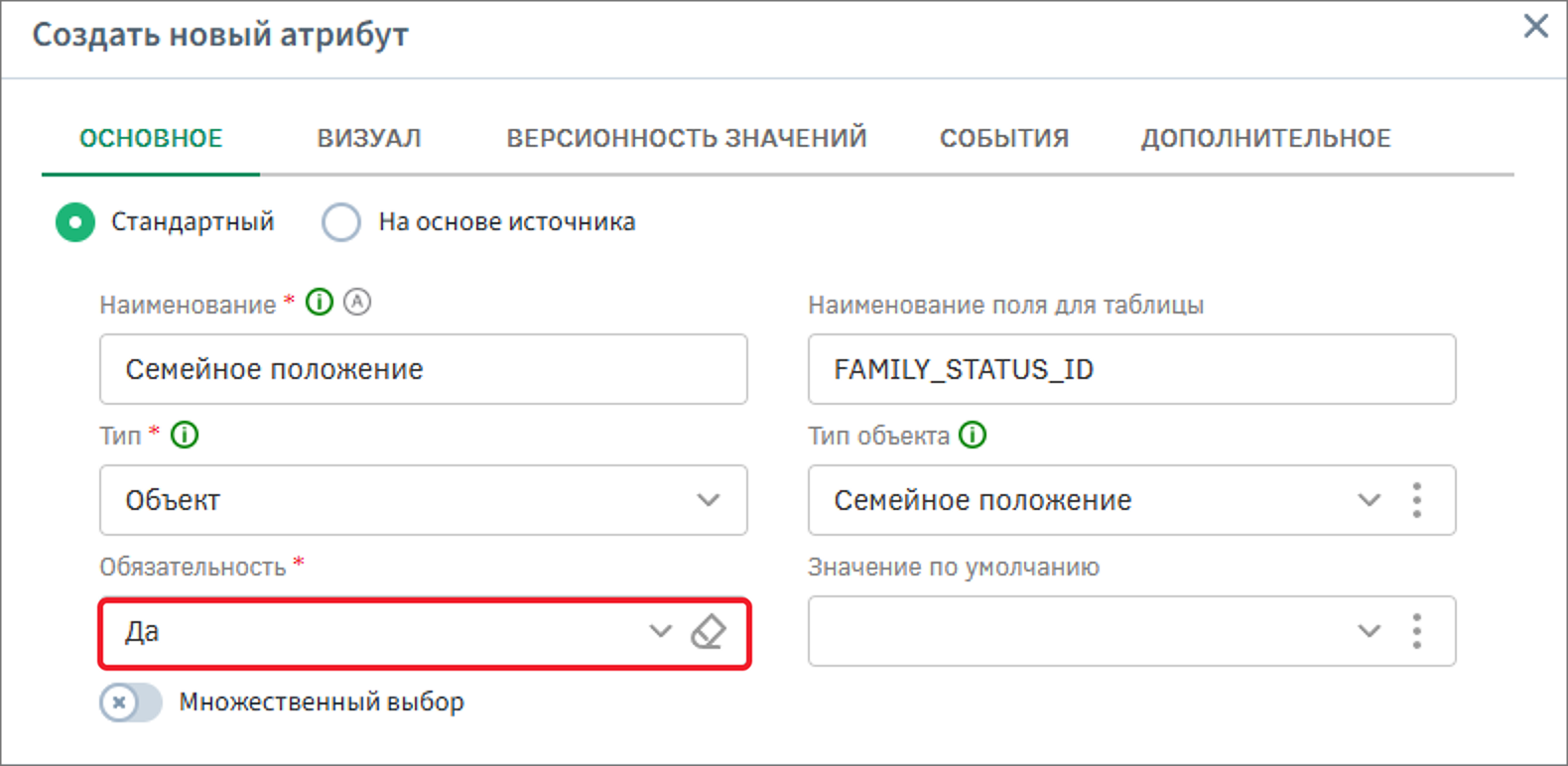This screenshot has width=1568, height=766.
Task: Clear Обязательность value with eraser icon
Action: tap(708, 631)
